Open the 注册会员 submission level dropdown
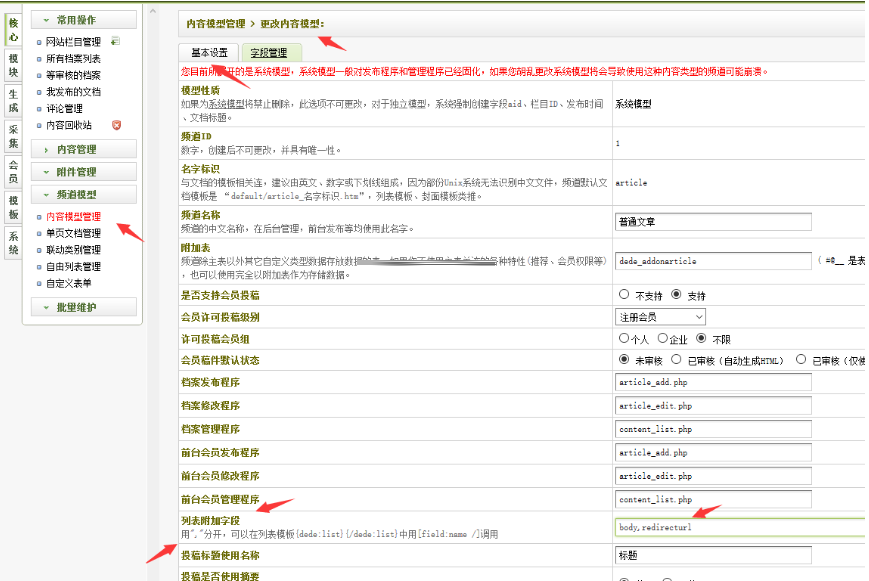The width and height of the screenshot is (869, 581). point(660,317)
